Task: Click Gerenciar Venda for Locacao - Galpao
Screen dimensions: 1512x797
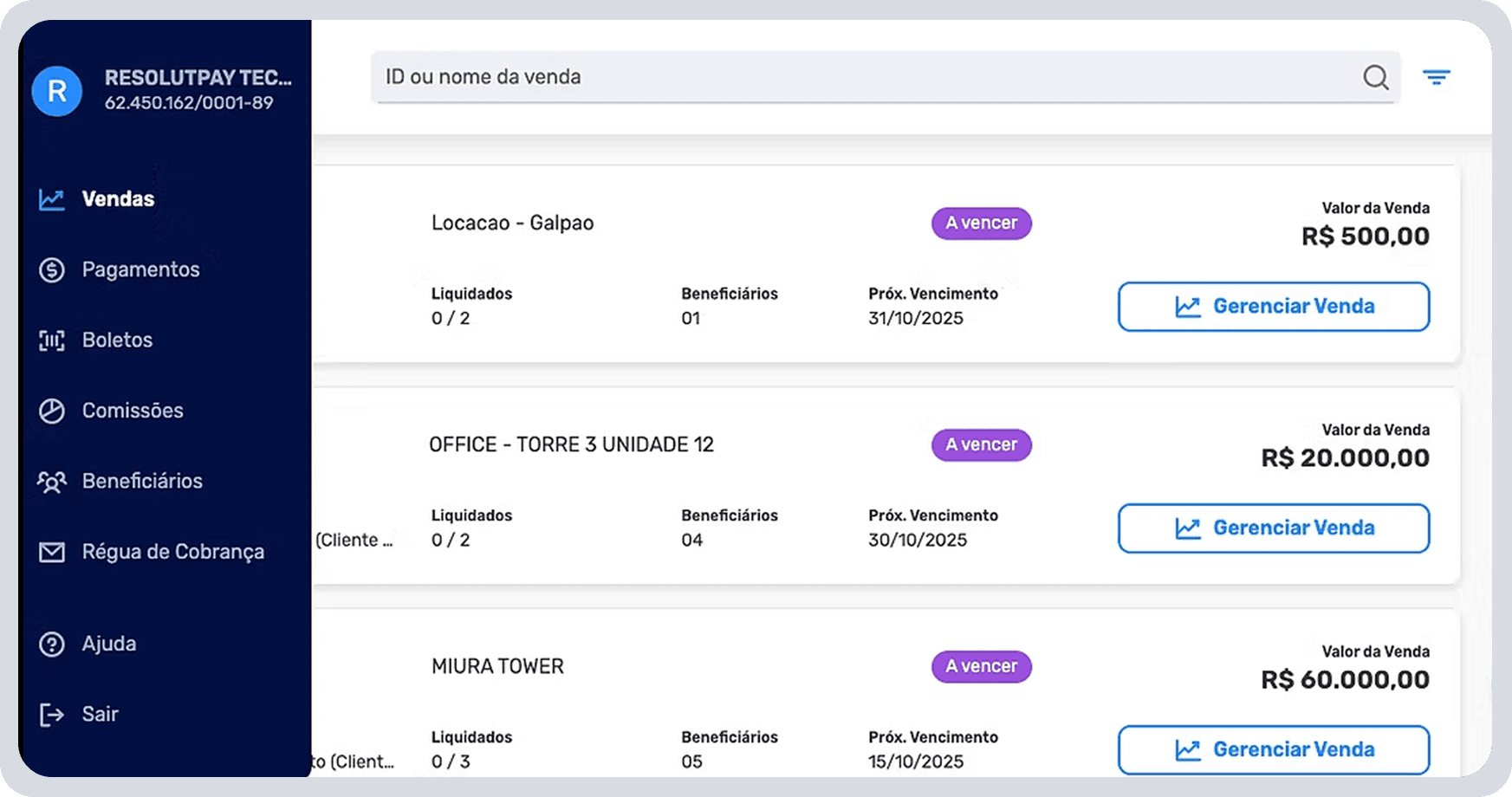Action: pos(1274,307)
